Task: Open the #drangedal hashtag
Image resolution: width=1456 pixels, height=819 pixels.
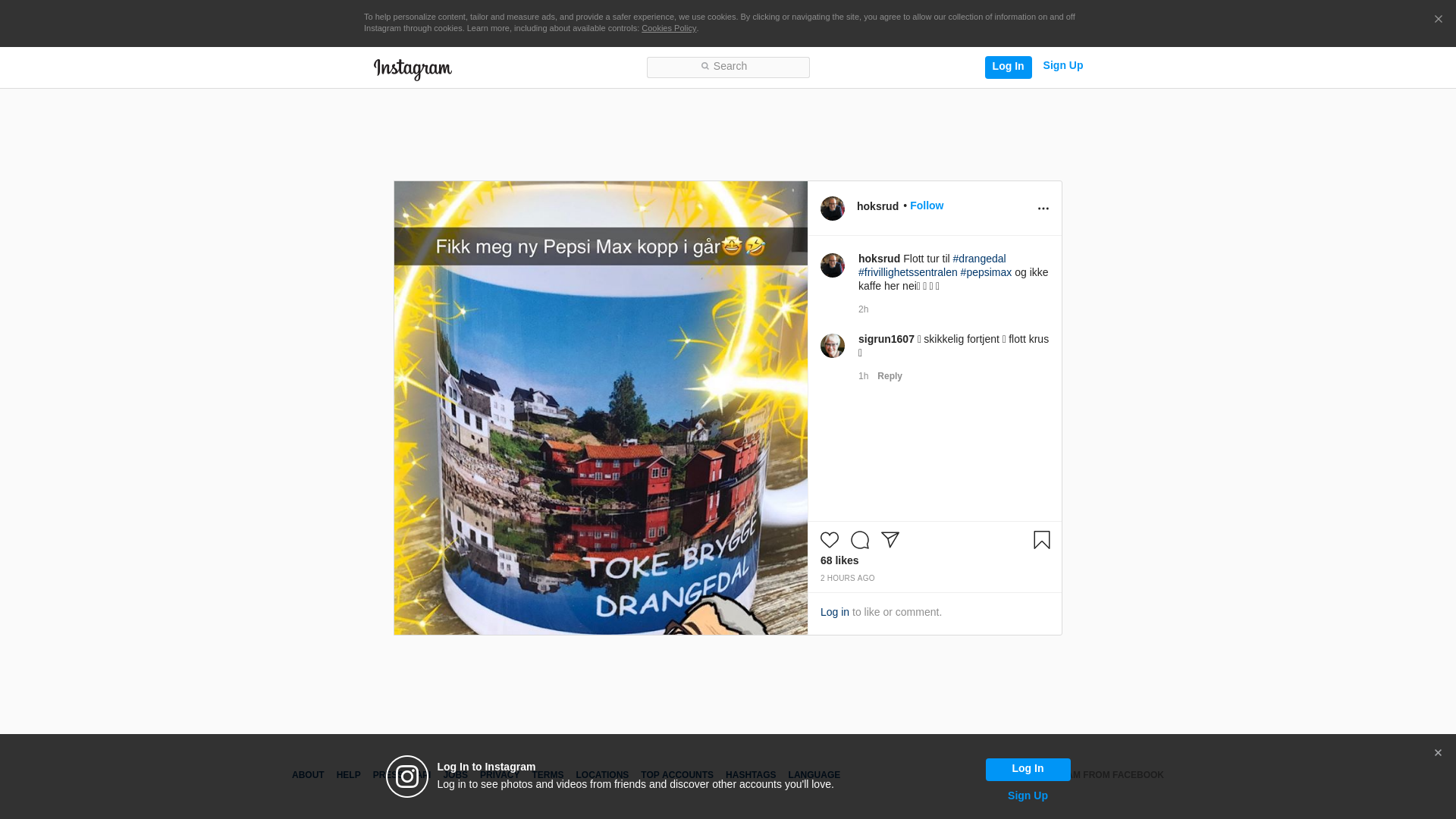Action: click(979, 259)
